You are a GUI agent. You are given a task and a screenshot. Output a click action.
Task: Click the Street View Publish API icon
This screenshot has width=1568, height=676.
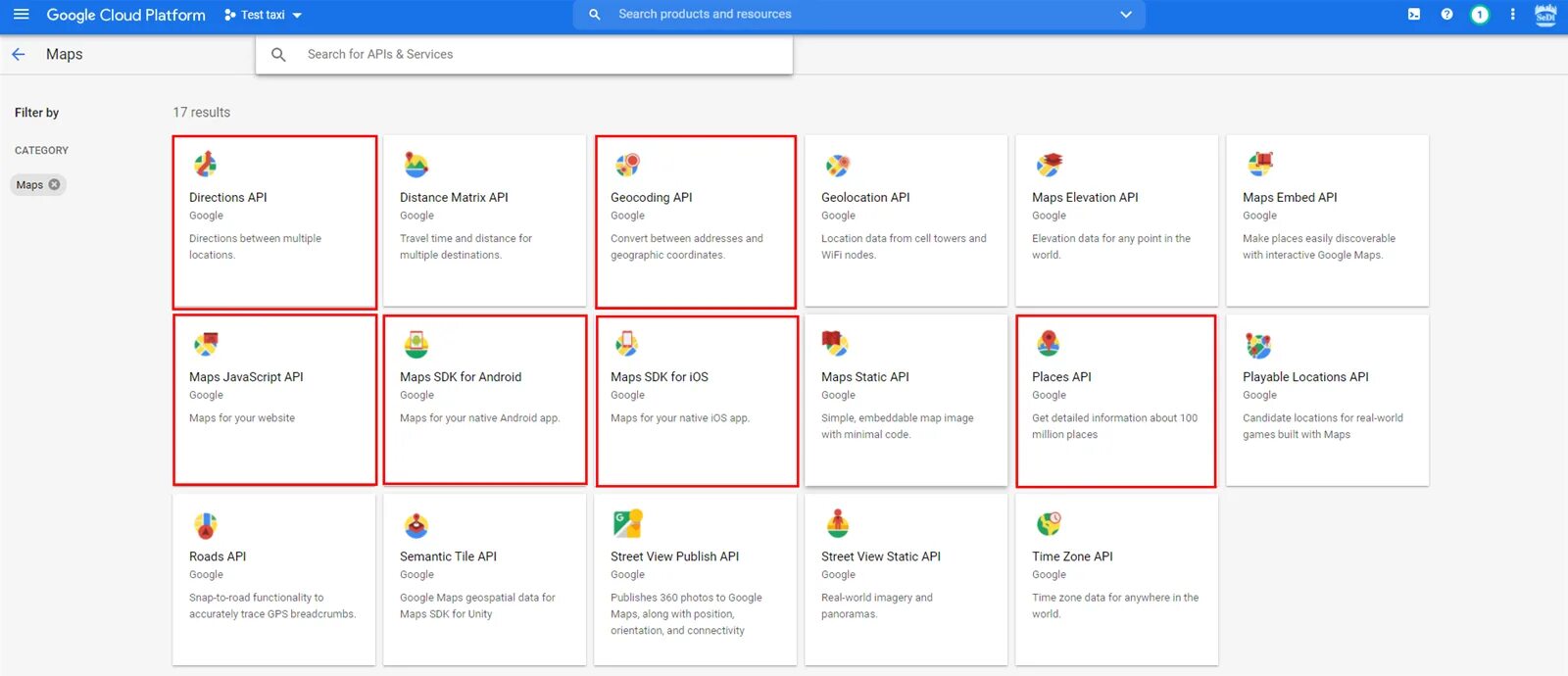627,523
